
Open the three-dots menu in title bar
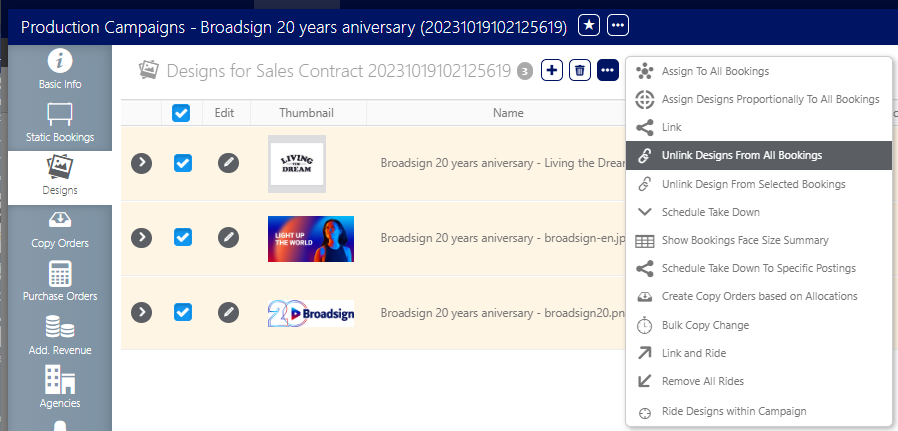[x=618, y=26]
